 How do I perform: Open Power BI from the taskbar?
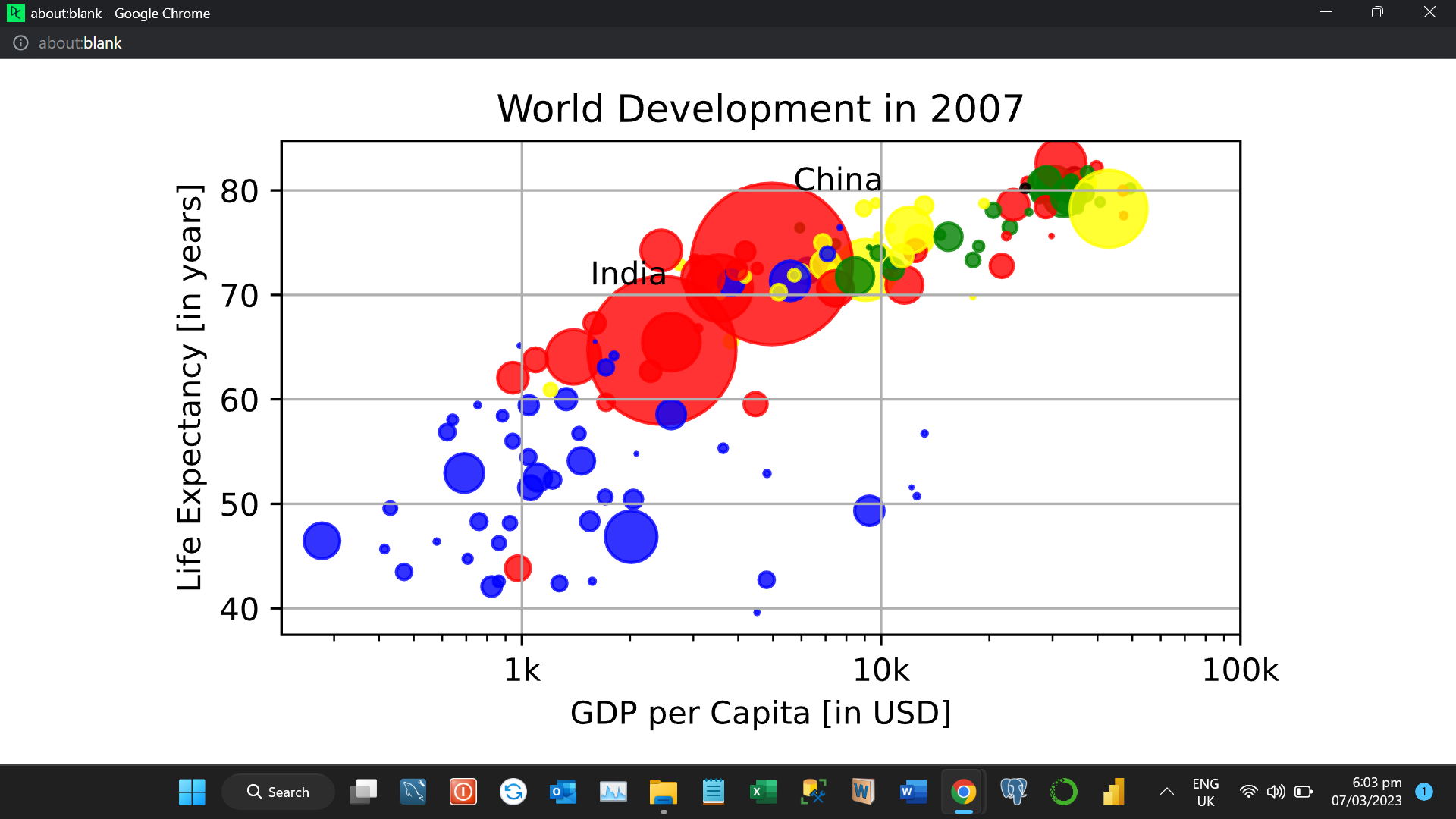(x=1114, y=791)
